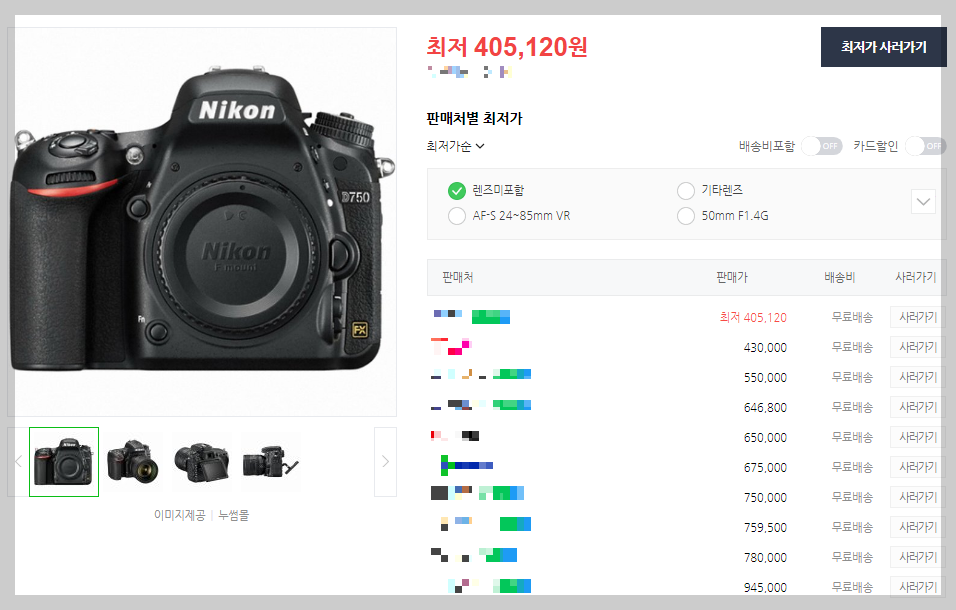The width and height of the screenshot is (956, 610).
Task: Click the main Nikon D750 product image
Action: tap(202, 222)
